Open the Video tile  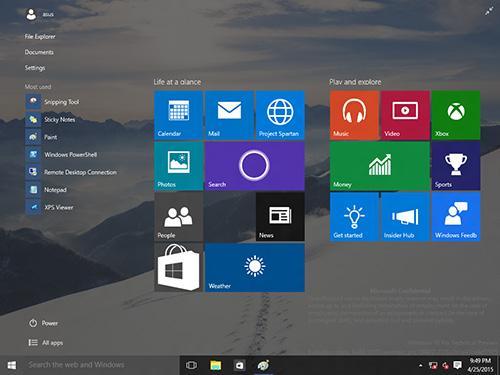405,115
